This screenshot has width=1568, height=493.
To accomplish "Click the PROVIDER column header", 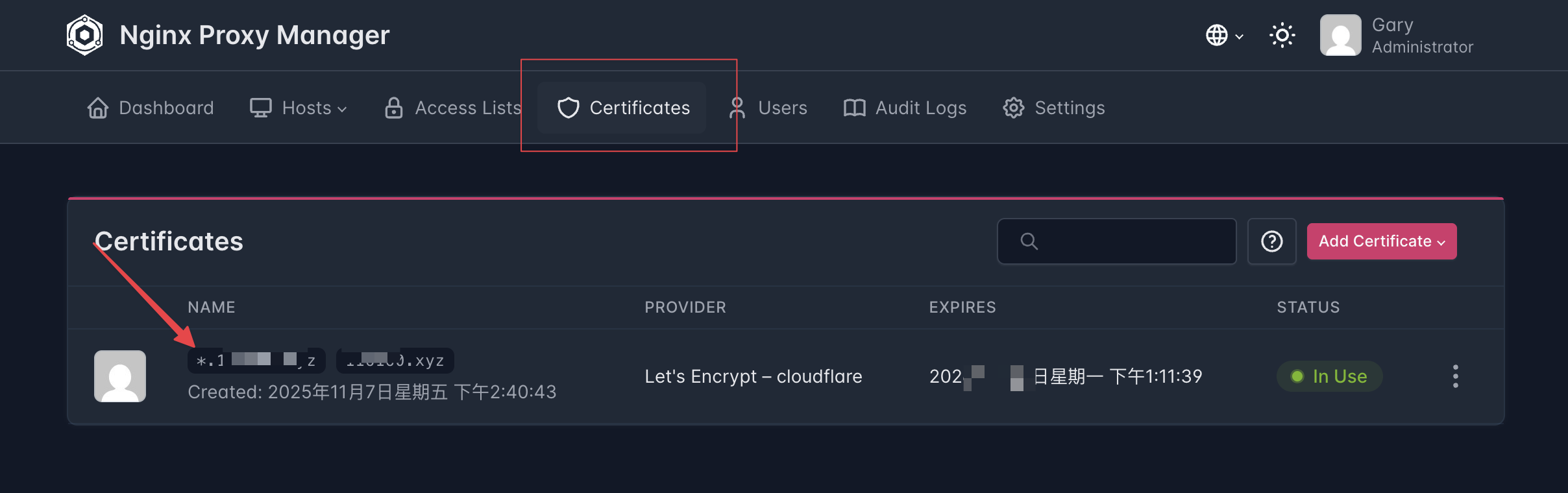I will tap(685, 307).
